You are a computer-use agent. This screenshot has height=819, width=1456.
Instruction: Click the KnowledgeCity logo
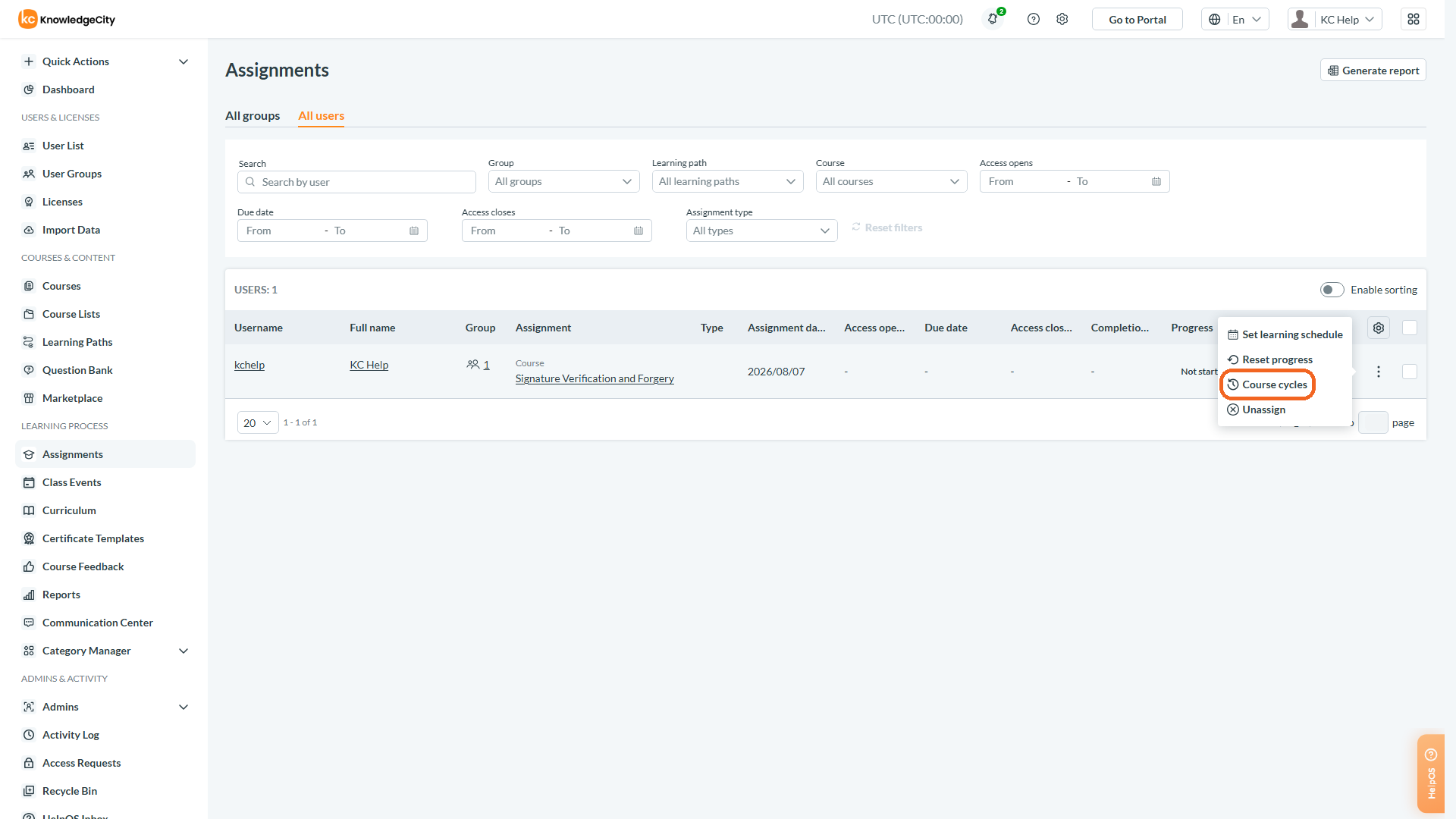[x=67, y=19]
